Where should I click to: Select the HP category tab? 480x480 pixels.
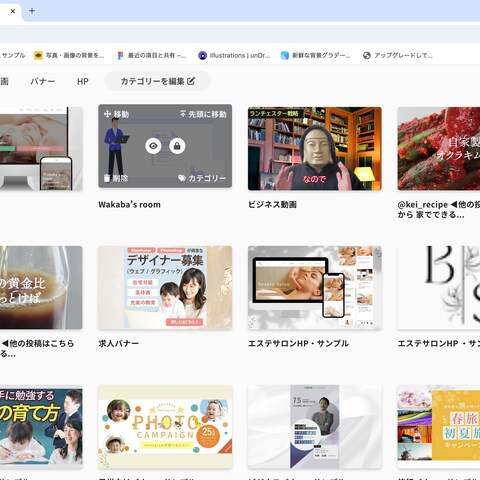coord(83,81)
